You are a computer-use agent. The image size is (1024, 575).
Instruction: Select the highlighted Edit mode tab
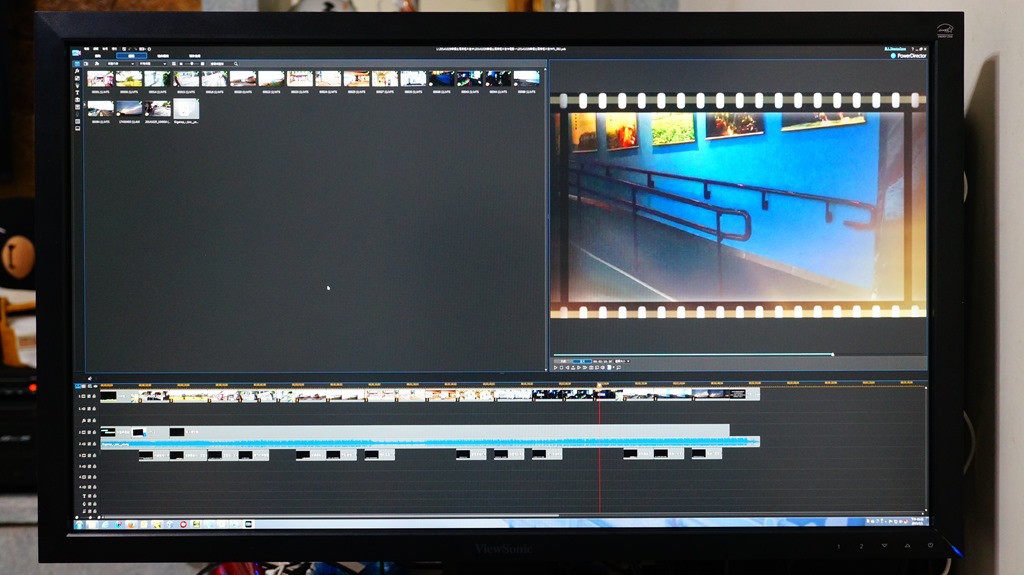(131, 56)
